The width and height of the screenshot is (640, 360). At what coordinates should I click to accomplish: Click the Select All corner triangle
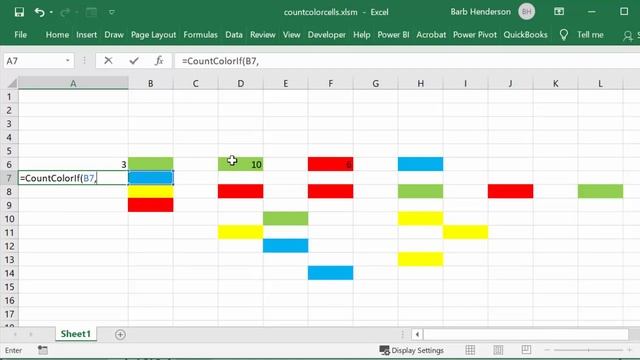pos(12,84)
